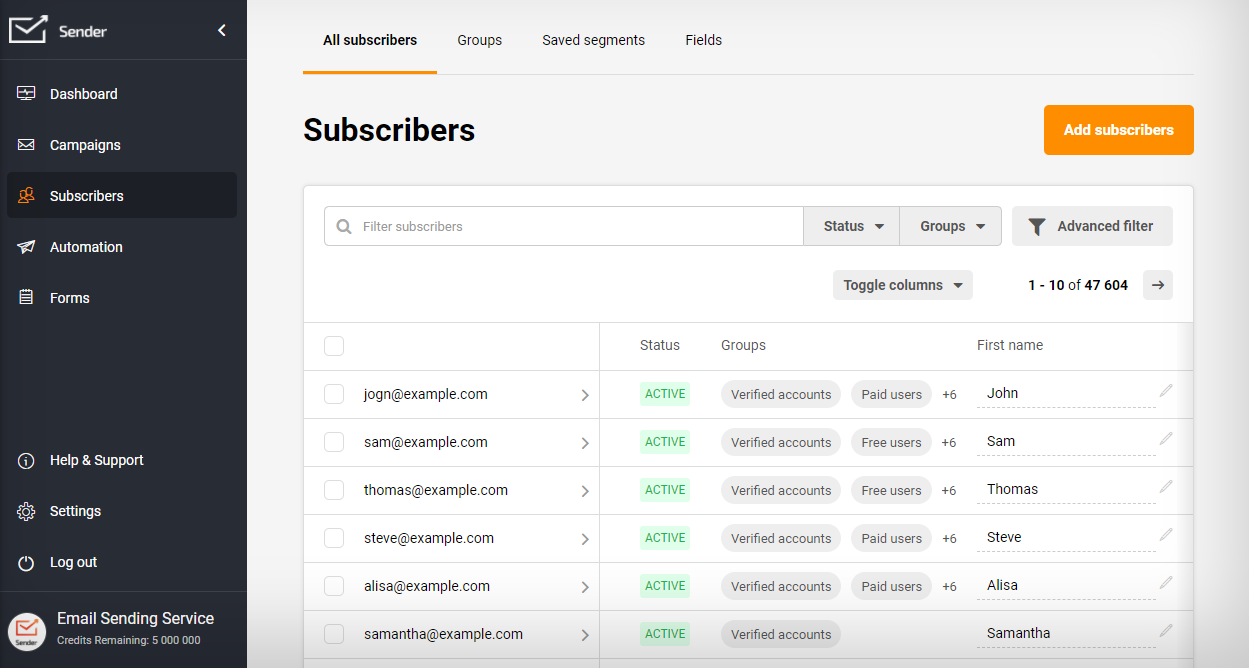Image resolution: width=1249 pixels, height=668 pixels.
Task: Open Automation via paper plane icon
Action: 27,247
